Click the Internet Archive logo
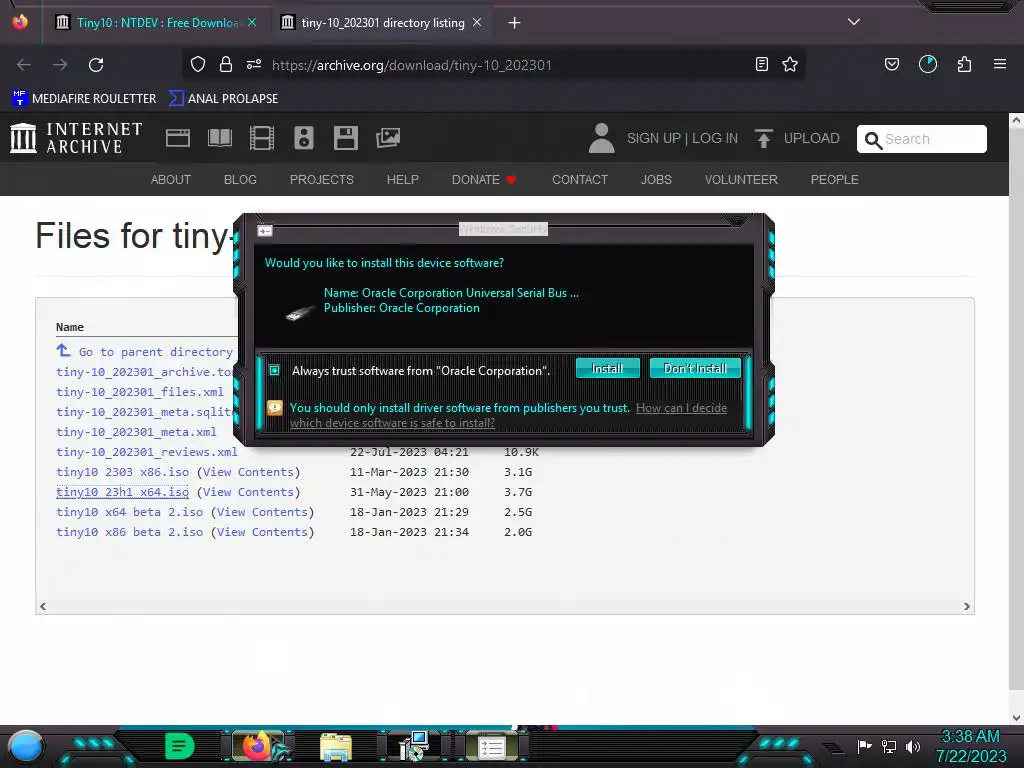Image resolution: width=1024 pixels, height=768 pixels. tap(76, 138)
